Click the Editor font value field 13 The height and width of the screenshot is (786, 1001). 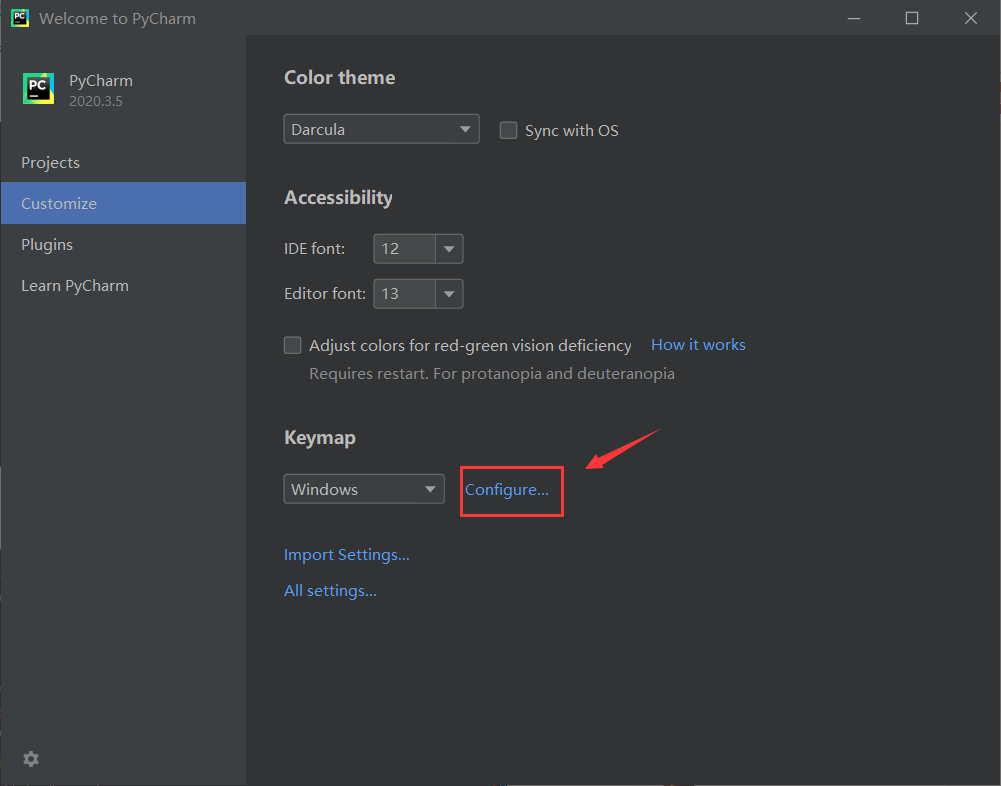(405, 294)
